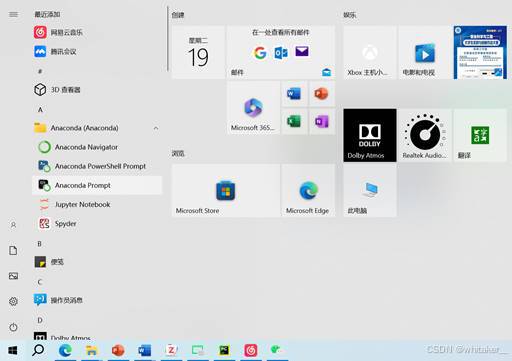512x361 pixels.
Task: Open Anaconda Prompt
Action: tap(97, 185)
